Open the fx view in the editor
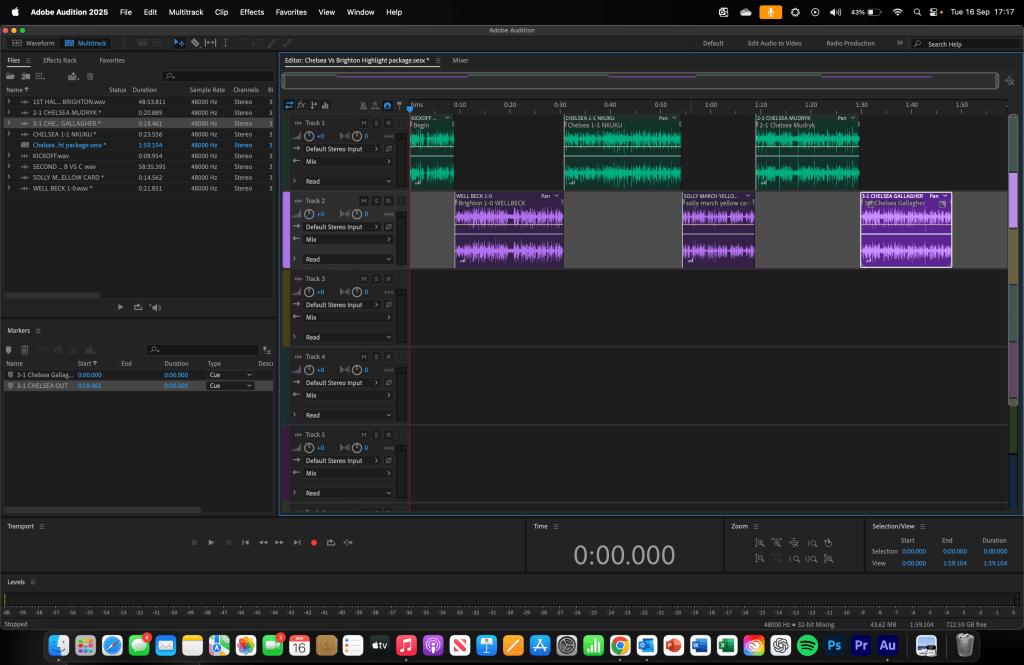This screenshot has width=1024, height=665. coord(301,105)
